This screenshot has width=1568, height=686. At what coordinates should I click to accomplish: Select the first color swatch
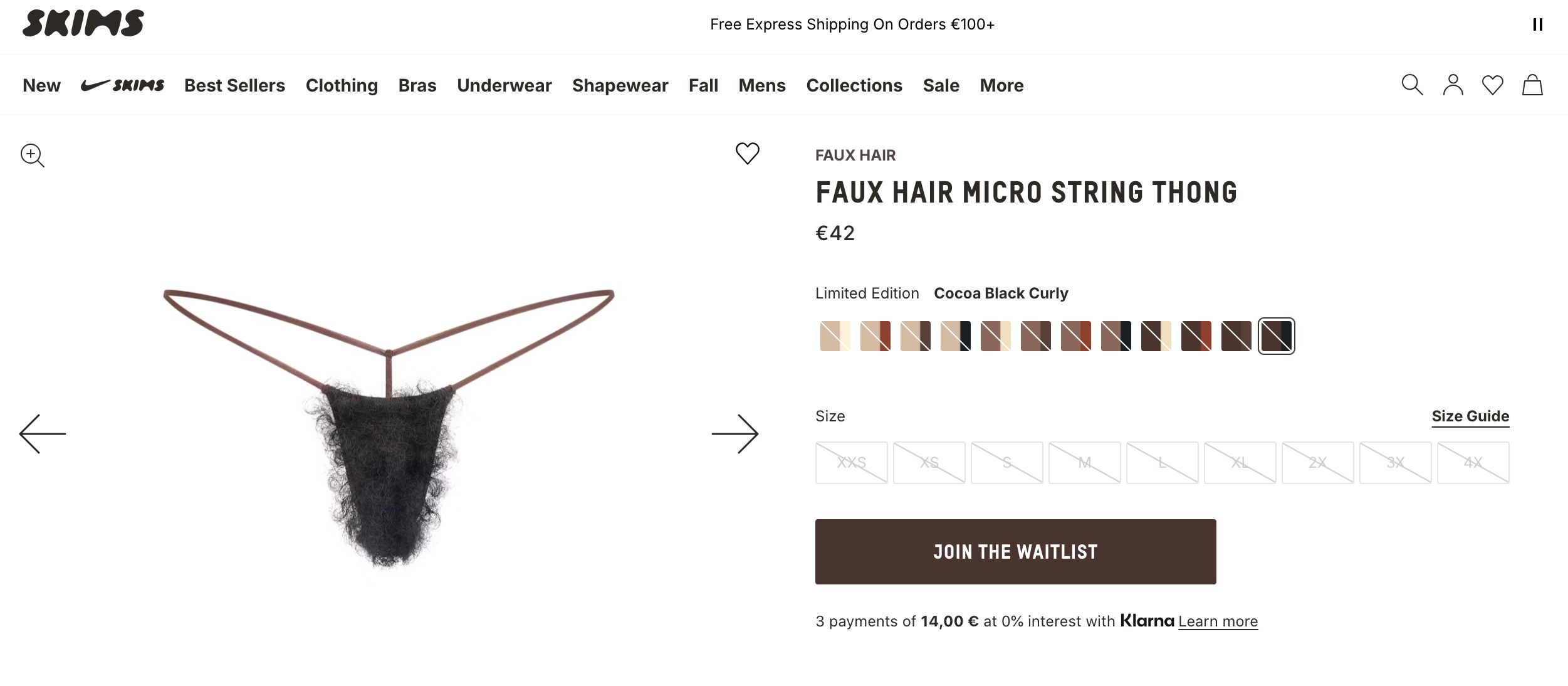tap(835, 336)
